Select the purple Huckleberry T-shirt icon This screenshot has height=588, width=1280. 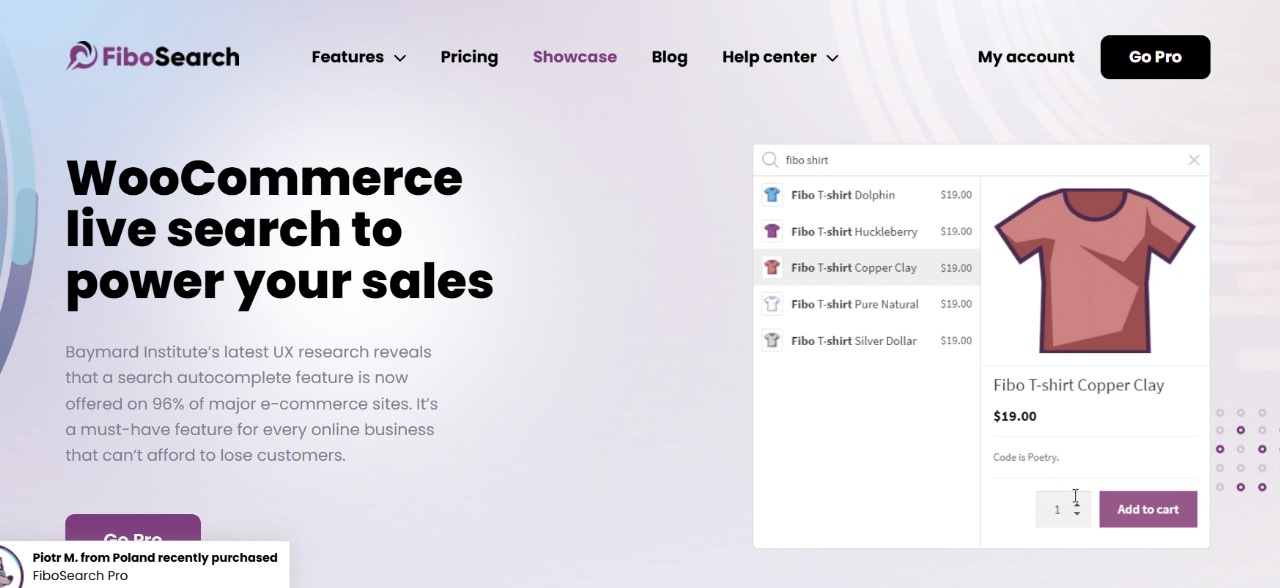(x=771, y=231)
